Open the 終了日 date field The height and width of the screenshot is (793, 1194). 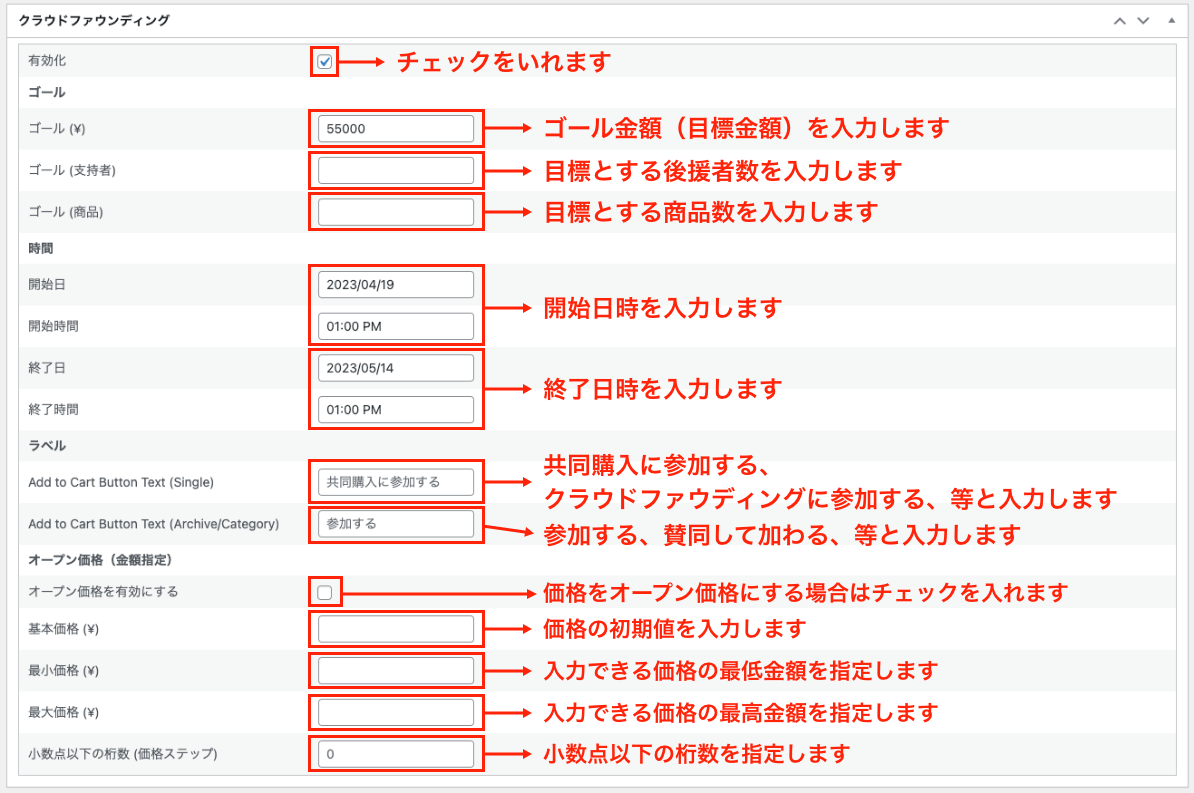coord(395,368)
